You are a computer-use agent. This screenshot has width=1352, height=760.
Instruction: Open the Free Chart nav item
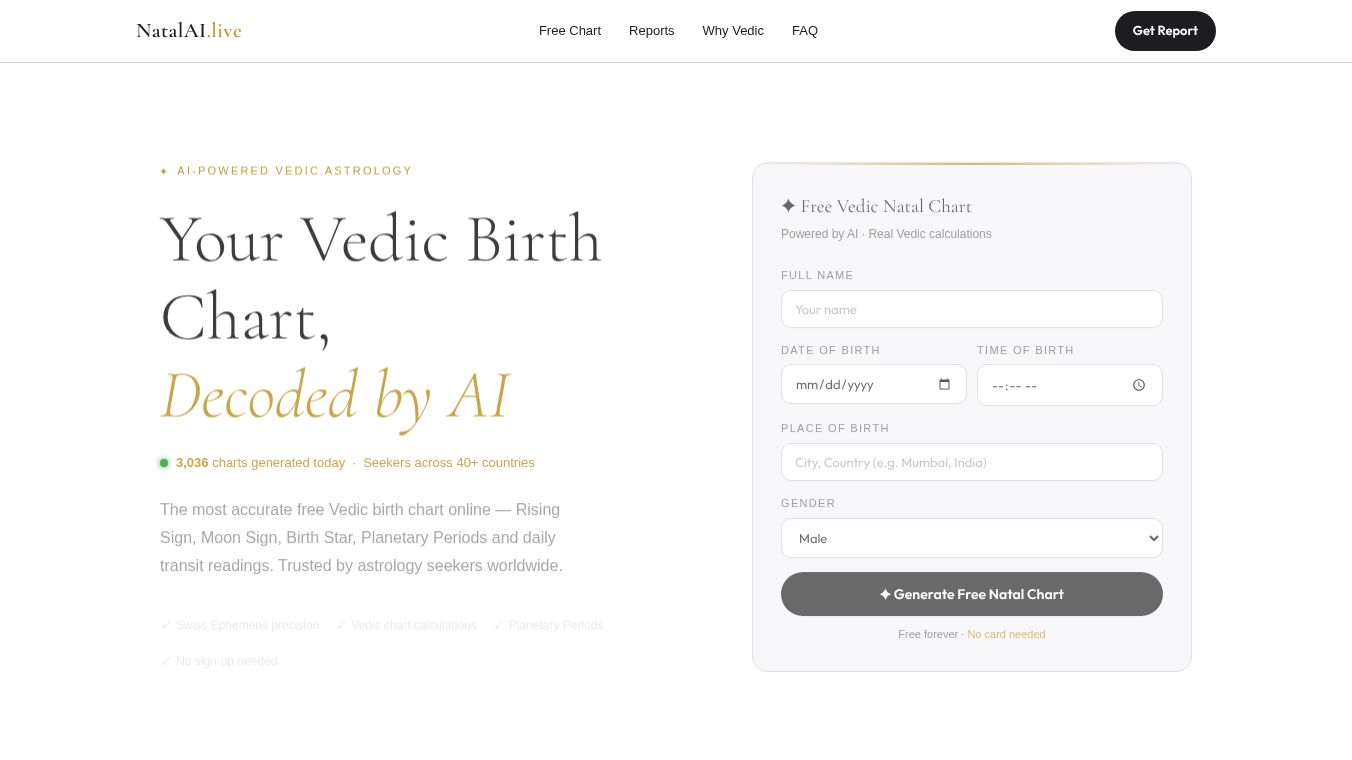click(x=570, y=31)
